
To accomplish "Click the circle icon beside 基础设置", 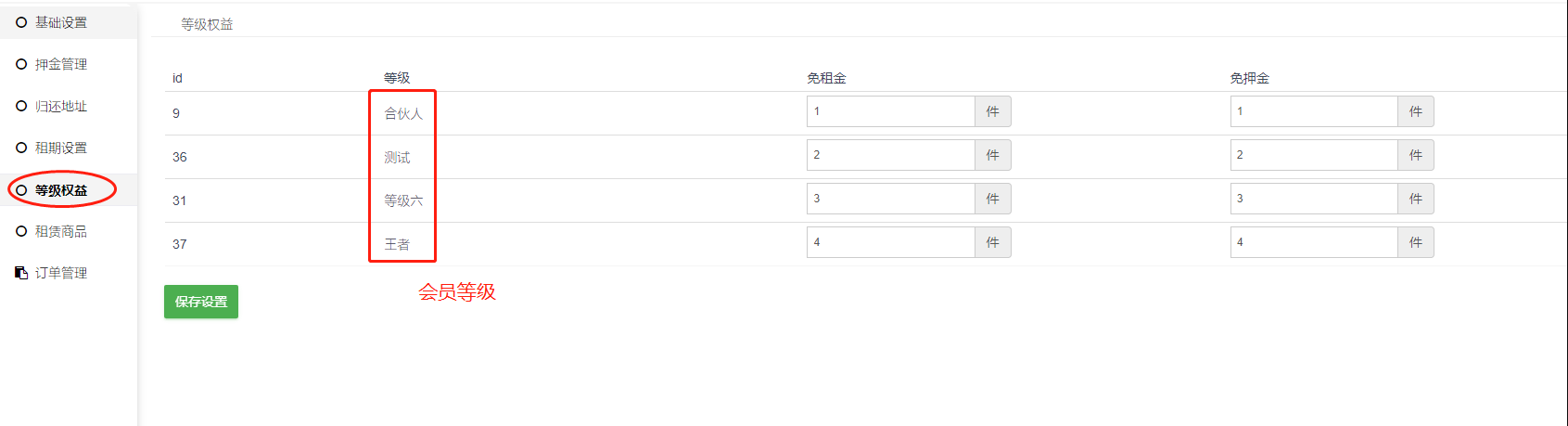I will 21,22.
